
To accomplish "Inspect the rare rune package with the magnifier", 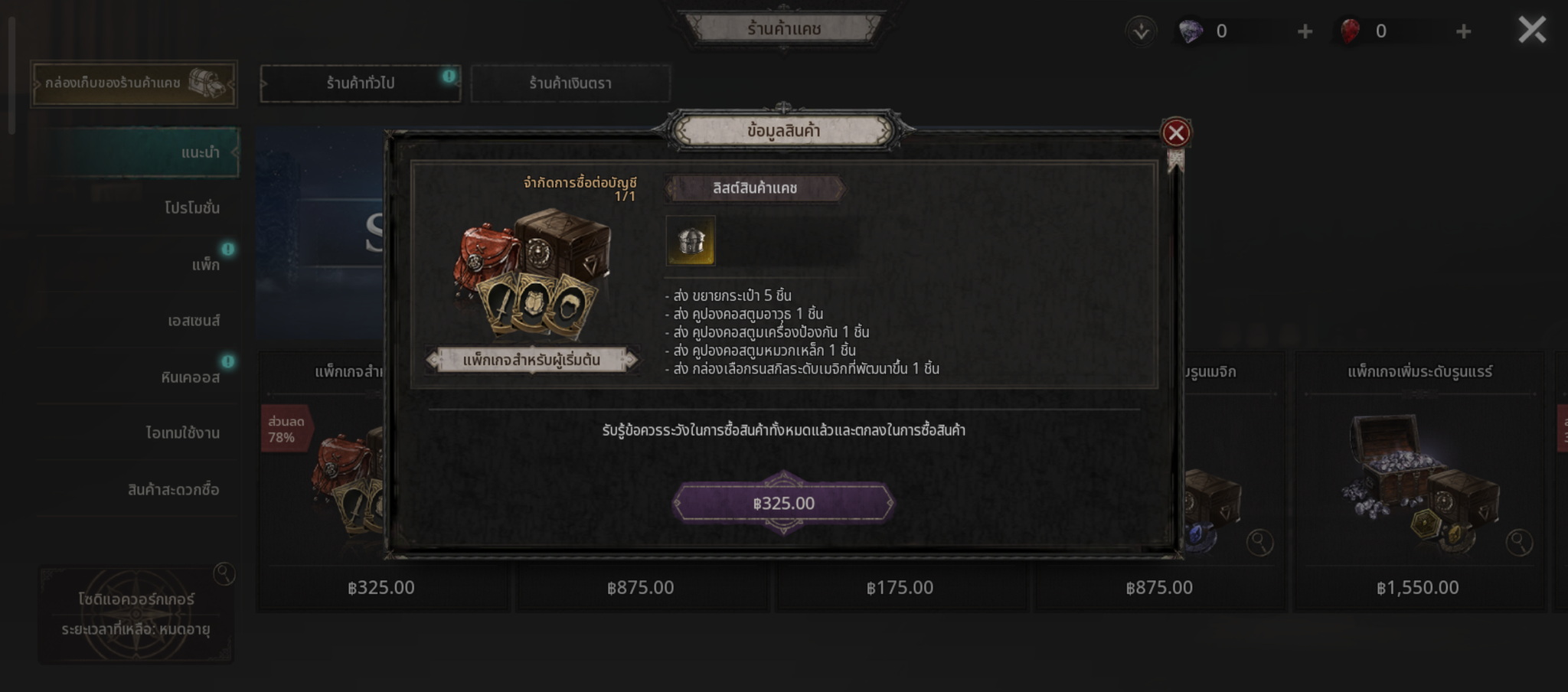I will click(1519, 542).
